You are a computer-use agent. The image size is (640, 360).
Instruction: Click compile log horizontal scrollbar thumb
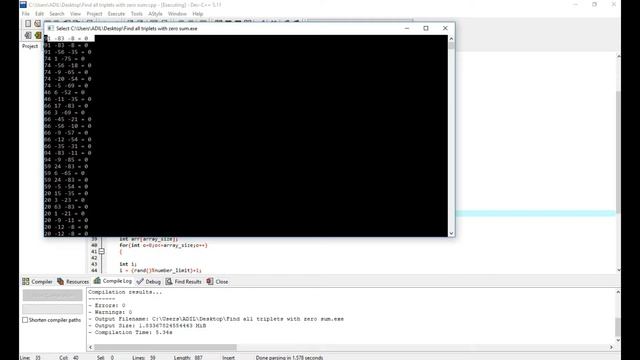165,347
